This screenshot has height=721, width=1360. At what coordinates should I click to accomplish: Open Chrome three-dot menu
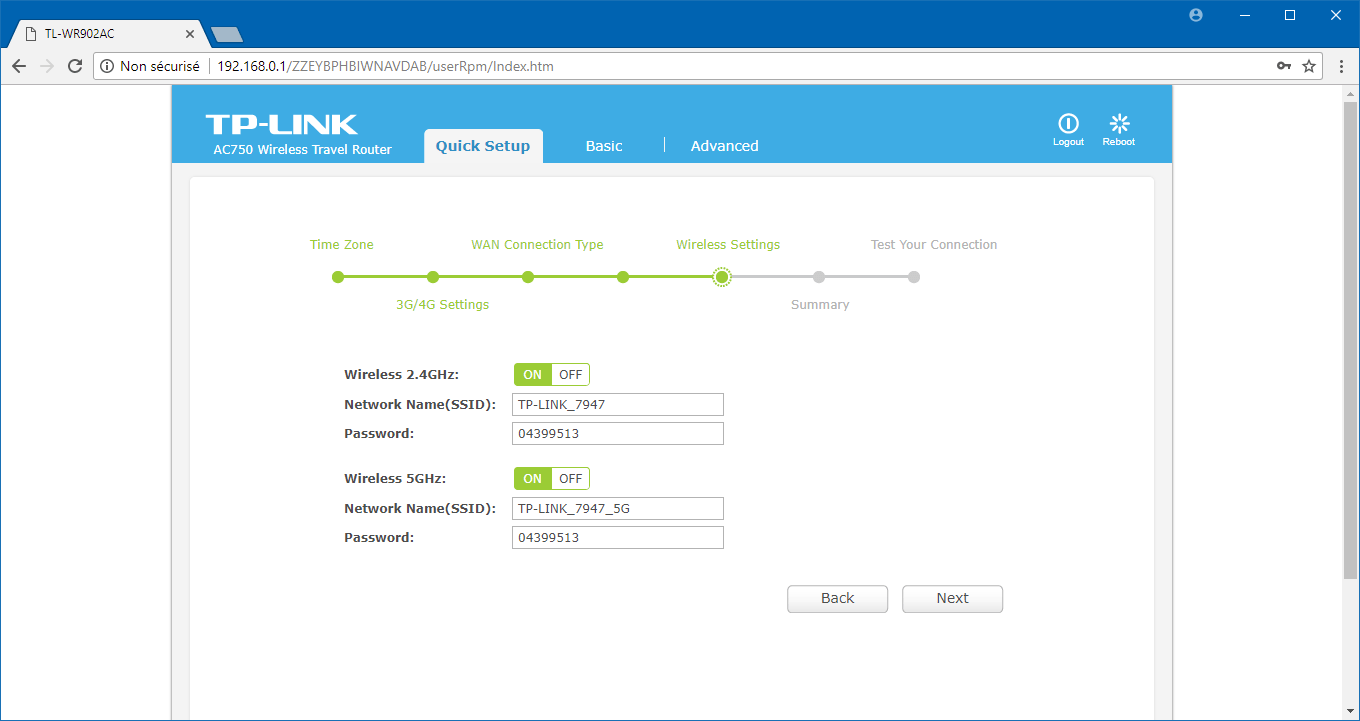[x=1341, y=66]
